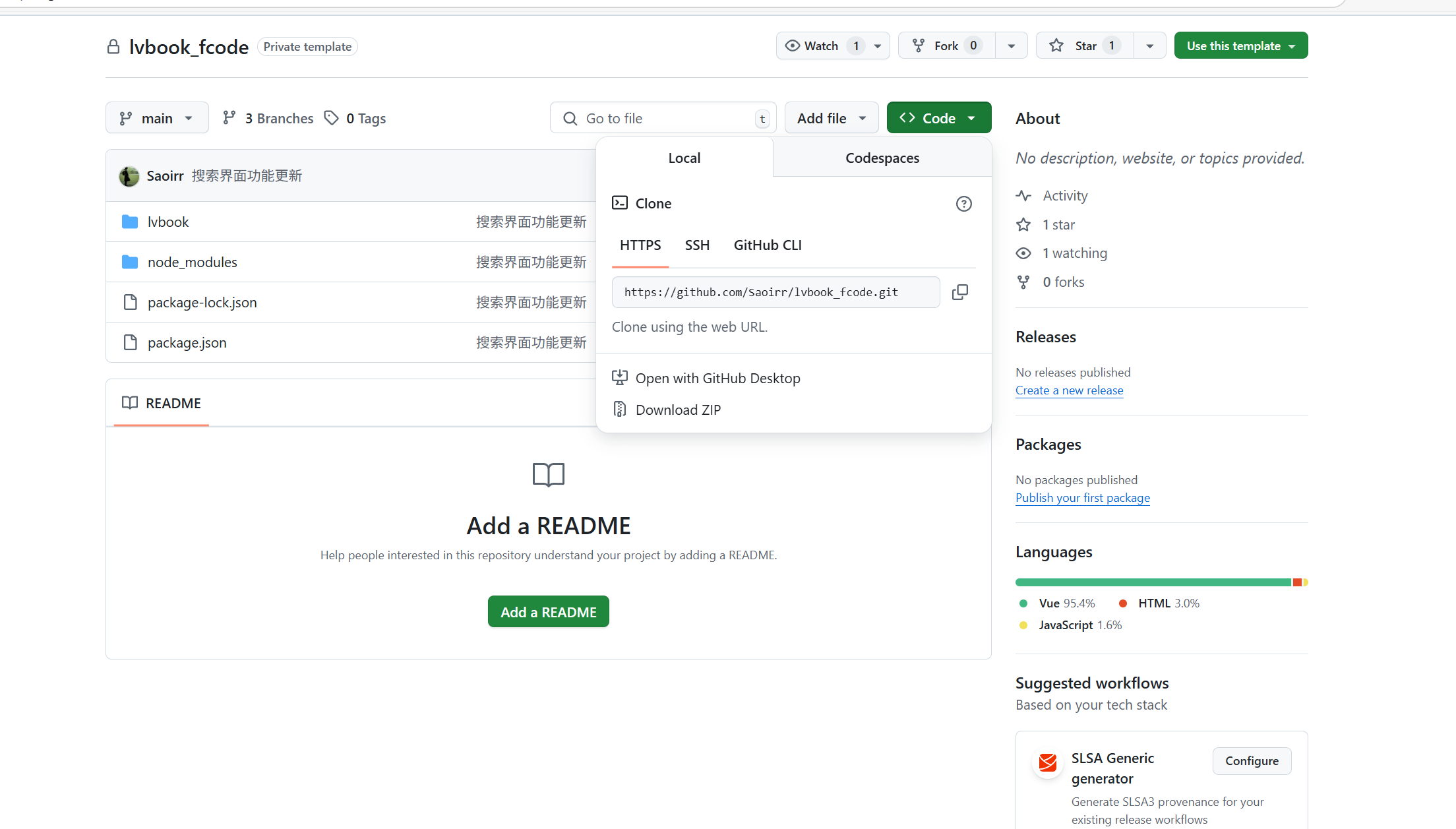Click the green Add a README button

click(x=548, y=612)
